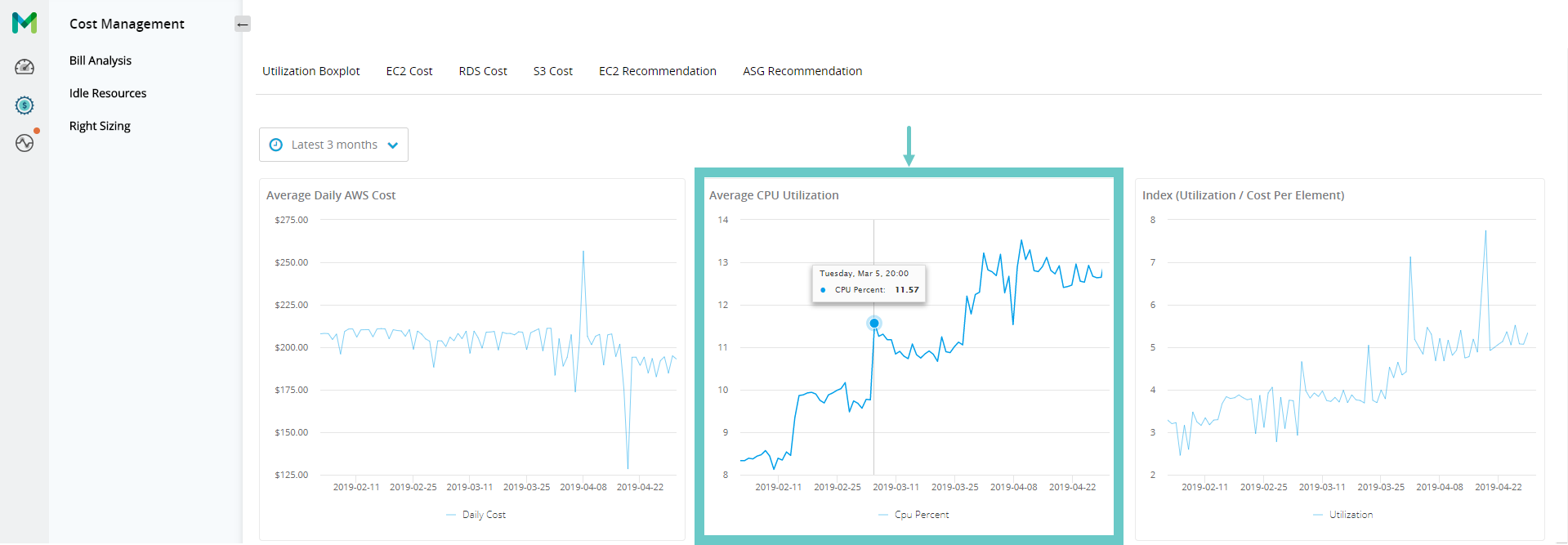Click the dropdown chevron beside Latest 3 months

pyautogui.click(x=393, y=145)
